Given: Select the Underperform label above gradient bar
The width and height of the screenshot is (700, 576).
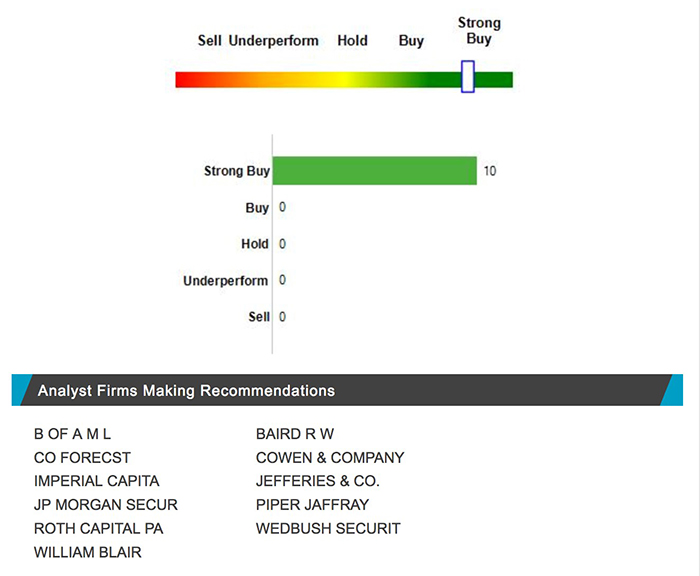Looking at the screenshot, I should 274,41.
